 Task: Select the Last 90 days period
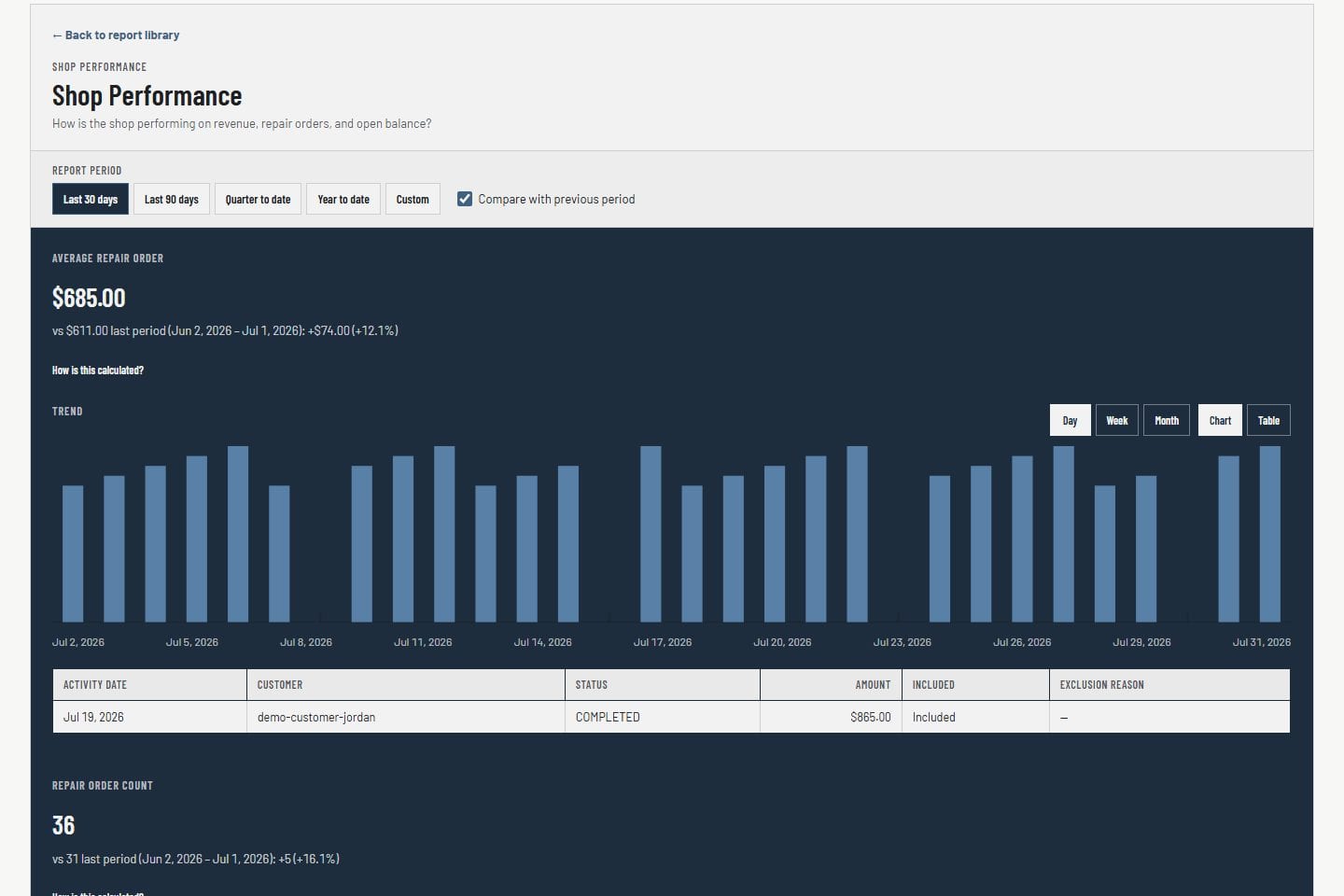(x=172, y=199)
